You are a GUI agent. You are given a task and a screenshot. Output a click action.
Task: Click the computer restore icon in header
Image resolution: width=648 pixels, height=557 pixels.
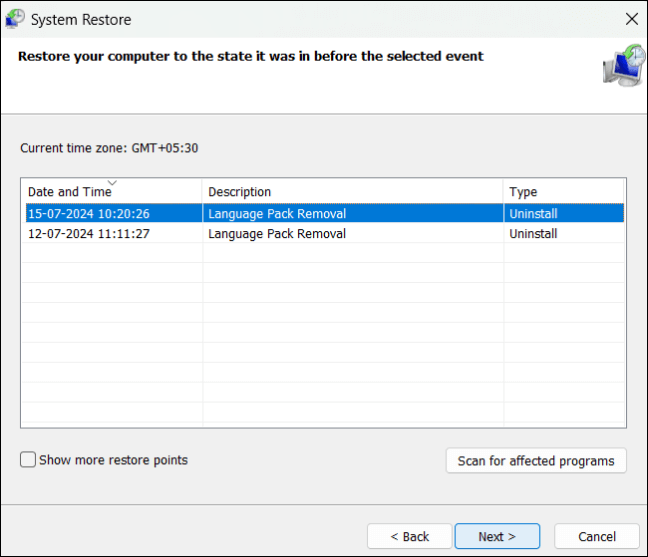click(x=623, y=64)
